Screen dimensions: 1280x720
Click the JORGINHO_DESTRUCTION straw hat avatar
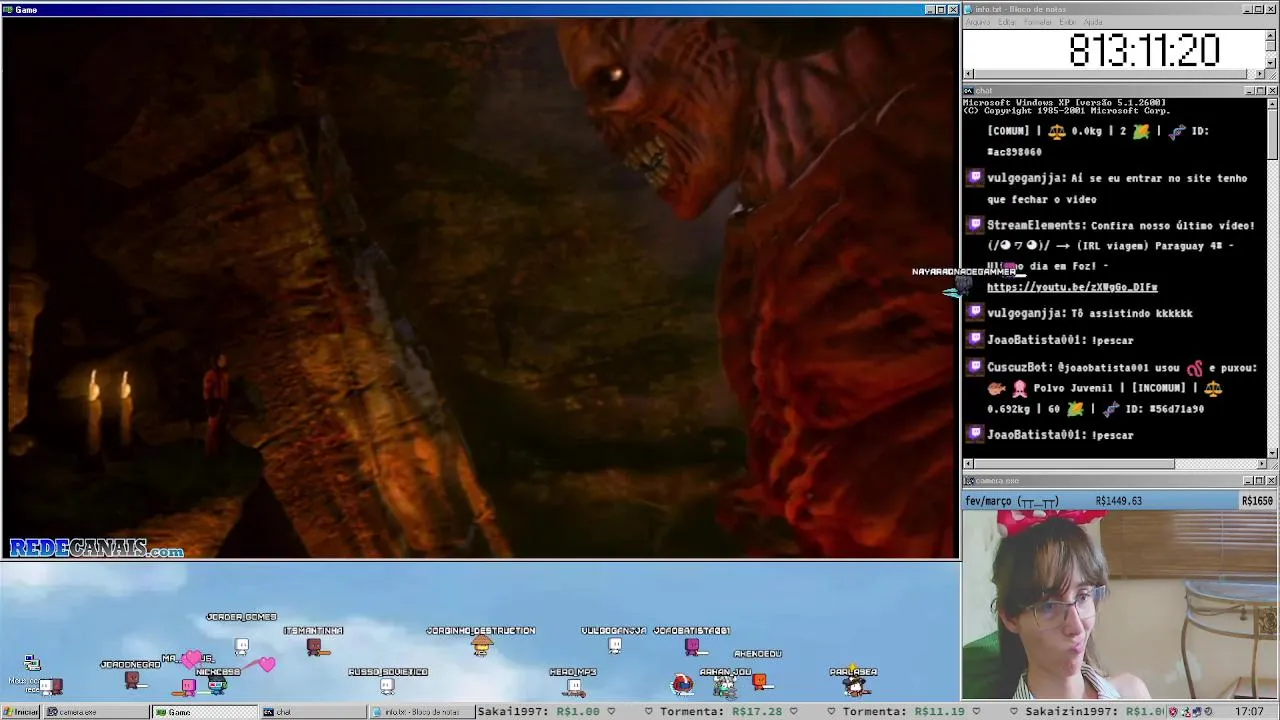482,646
